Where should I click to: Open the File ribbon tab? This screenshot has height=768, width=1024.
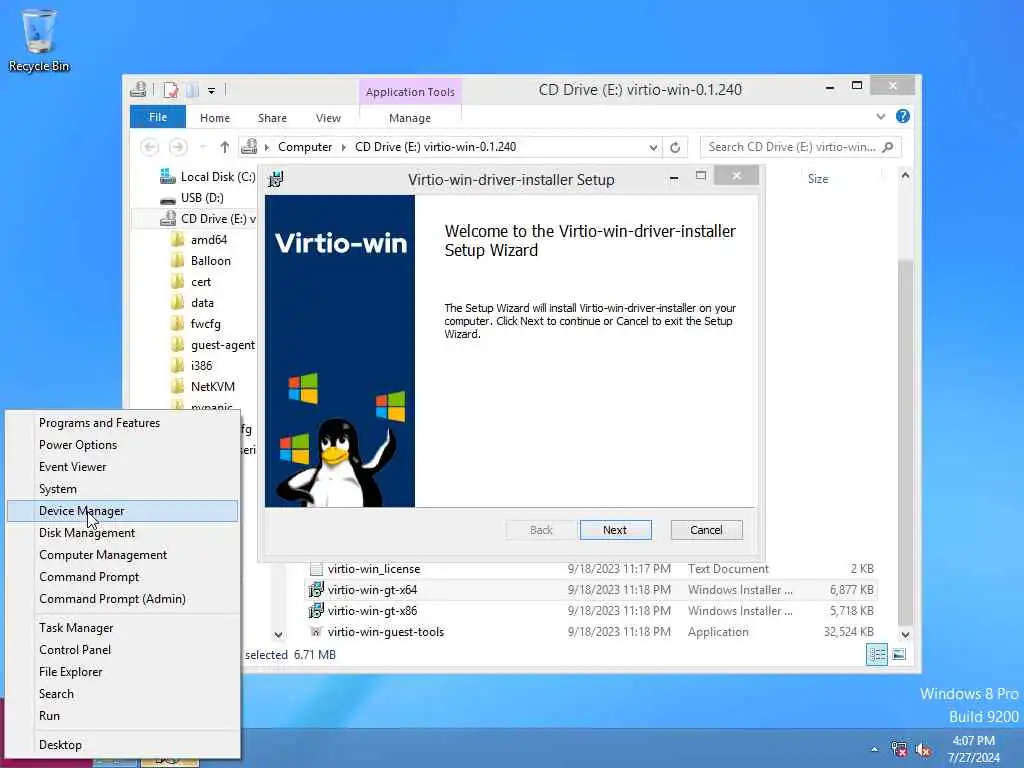click(x=158, y=117)
